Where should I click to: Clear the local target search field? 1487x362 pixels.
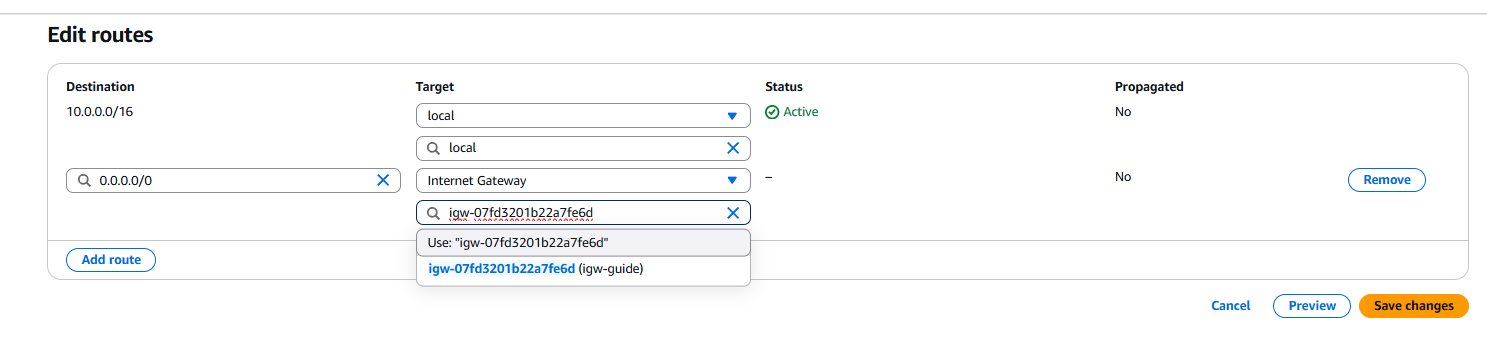coord(732,148)
